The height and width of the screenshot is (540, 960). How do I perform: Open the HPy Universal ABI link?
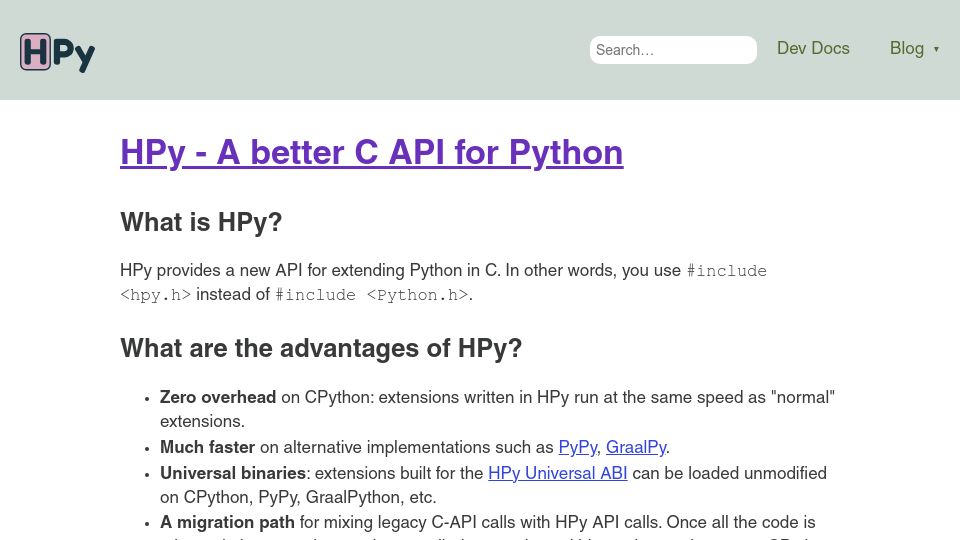click(558, 473)
